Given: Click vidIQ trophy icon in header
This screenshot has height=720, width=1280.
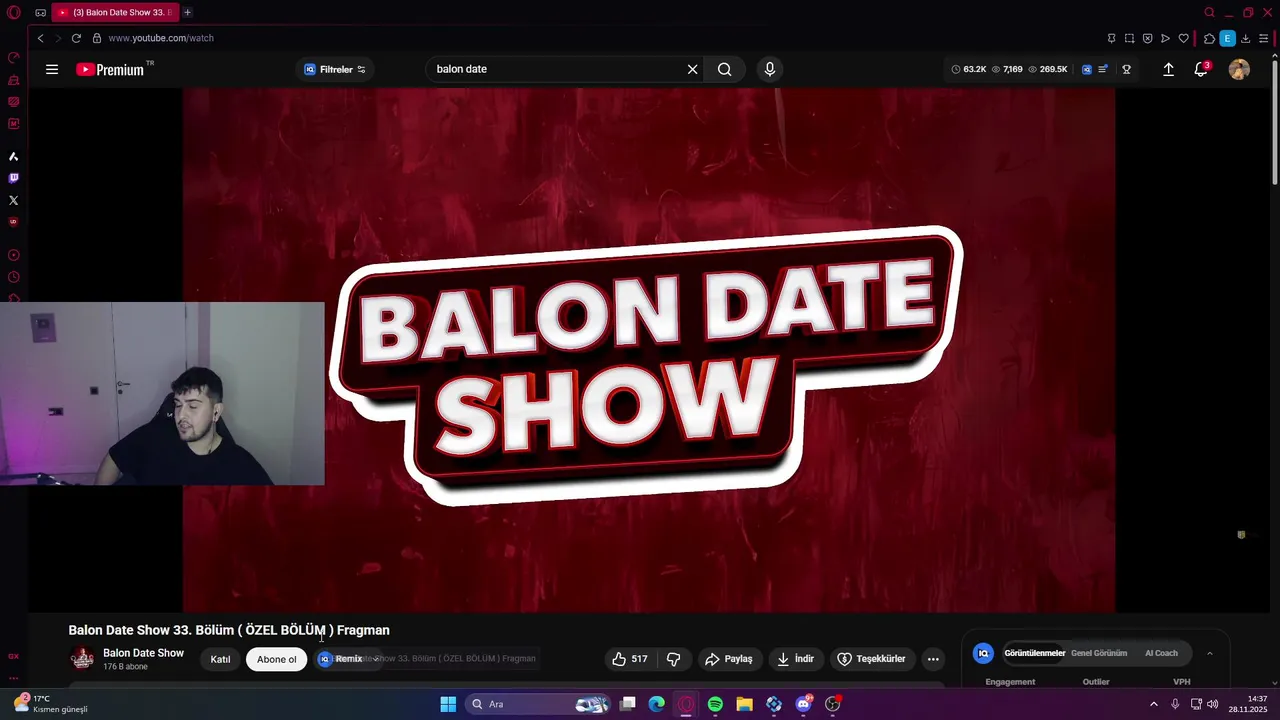Looking at the screenshot, I should coord(1126,69).
